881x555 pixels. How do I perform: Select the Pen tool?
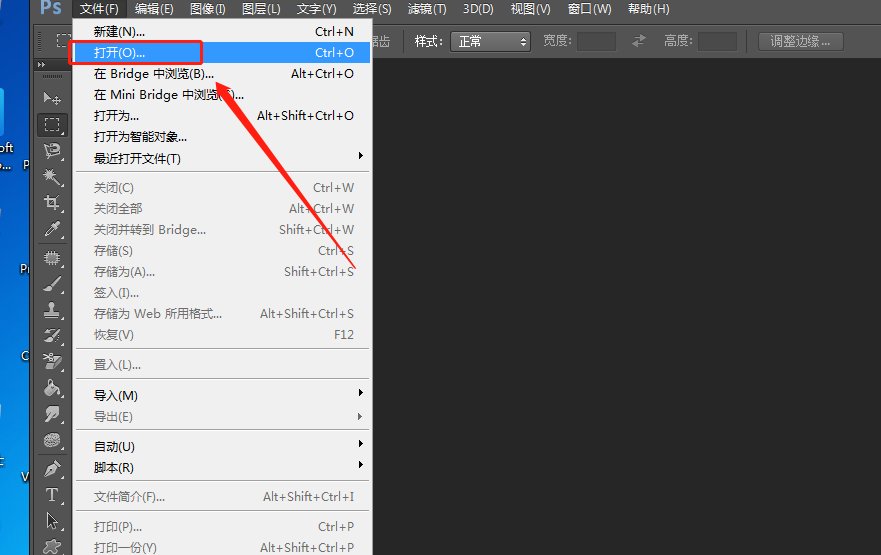[x=52, y=468]
